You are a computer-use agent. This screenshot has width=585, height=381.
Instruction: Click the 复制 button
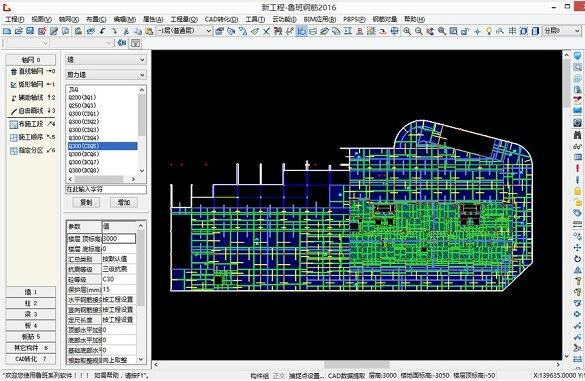[86, 203]
